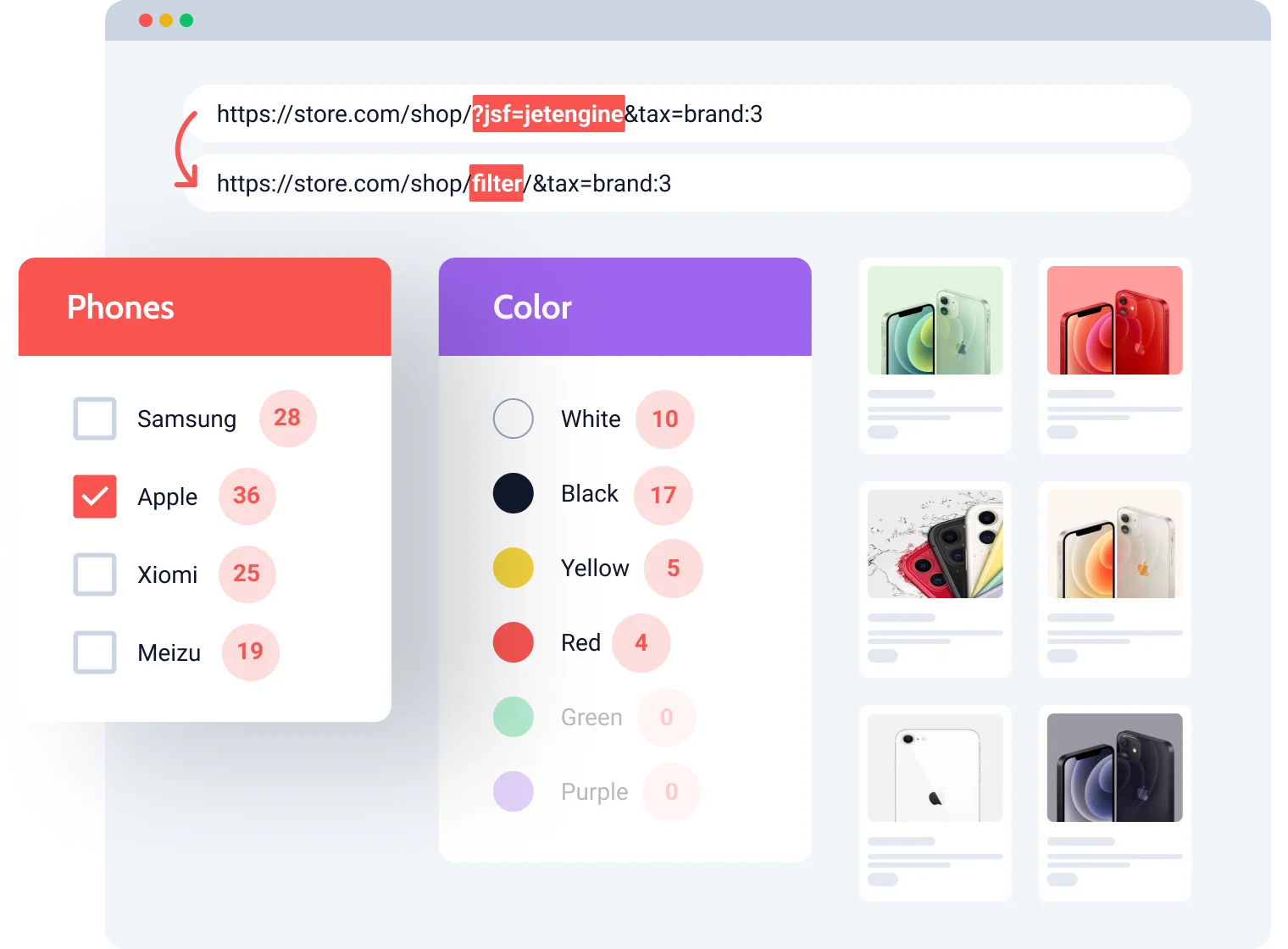Click the yellow traffic light button

pyautogui.click(x=167, y=18)
